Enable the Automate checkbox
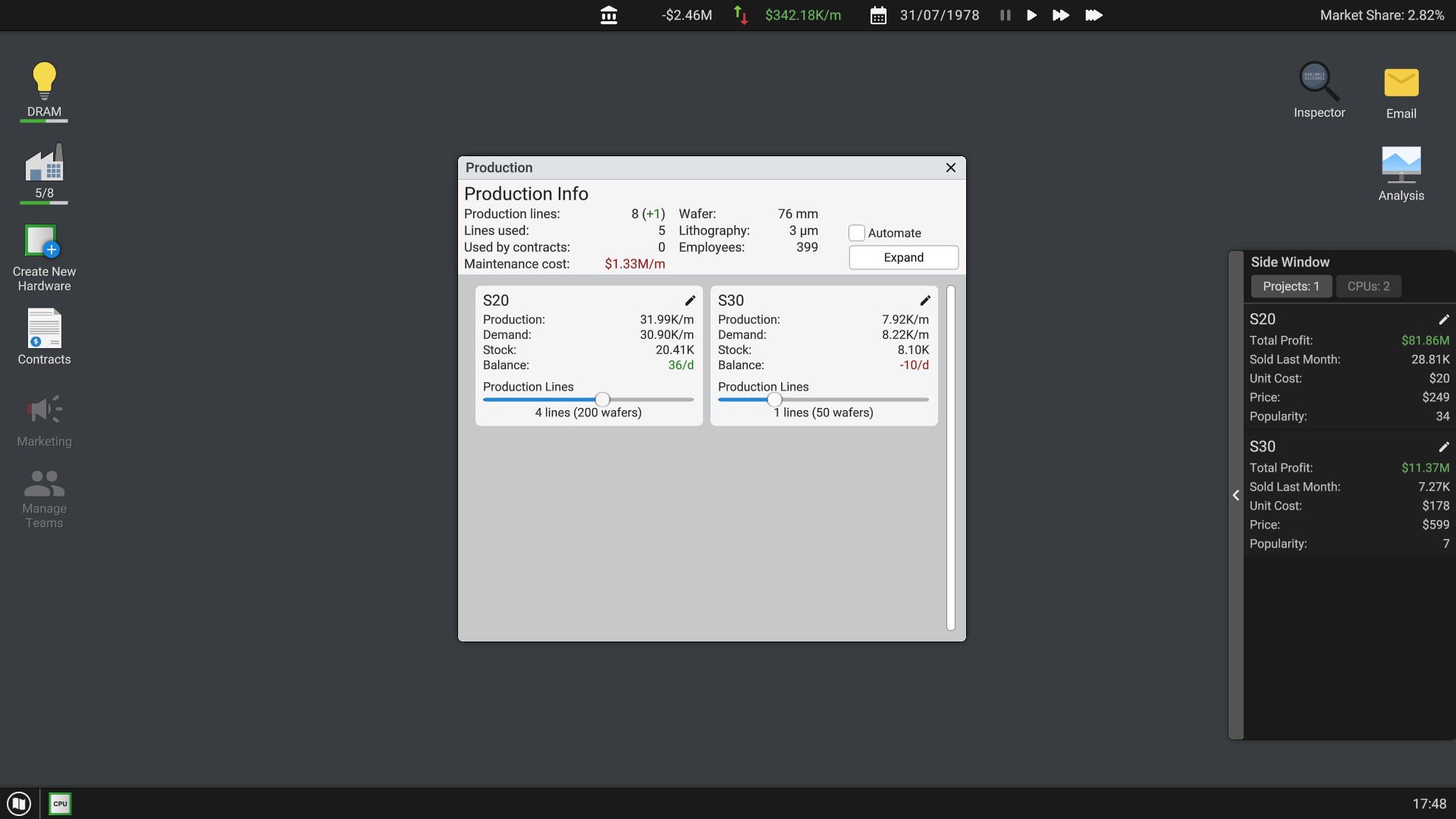Screen dimensions: 1456x819 [858, 233]
